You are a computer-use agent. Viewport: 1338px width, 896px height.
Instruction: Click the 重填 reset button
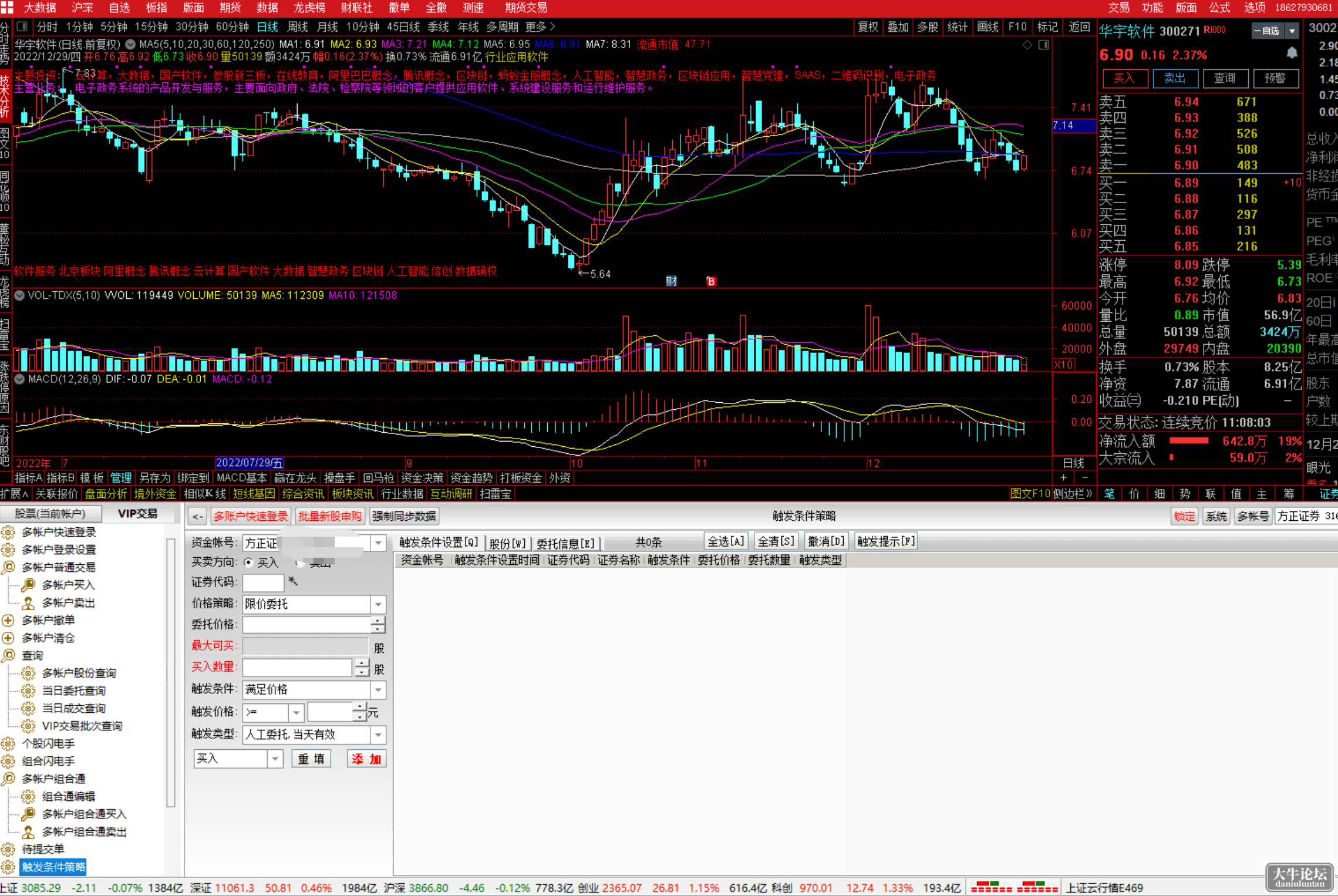311,759
